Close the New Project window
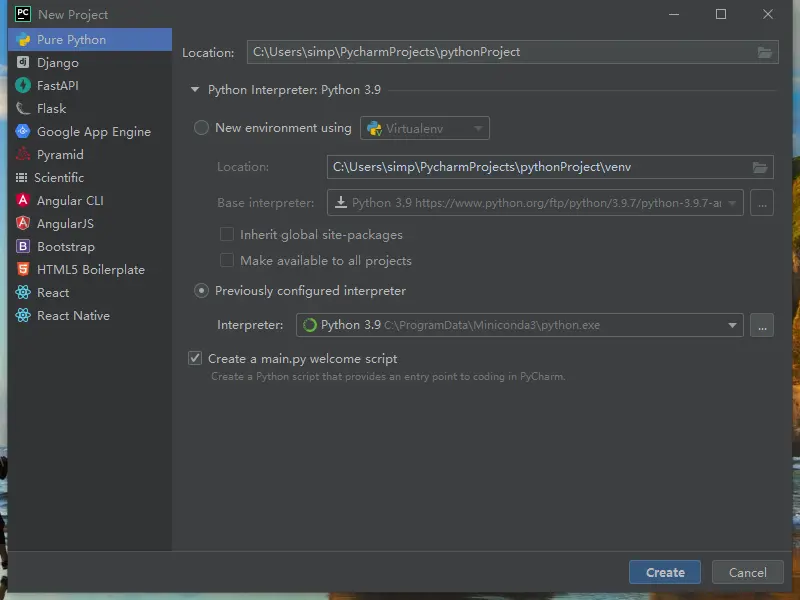Image resolution: width=800 pixels, height=600 pixels. coord(768,14)
